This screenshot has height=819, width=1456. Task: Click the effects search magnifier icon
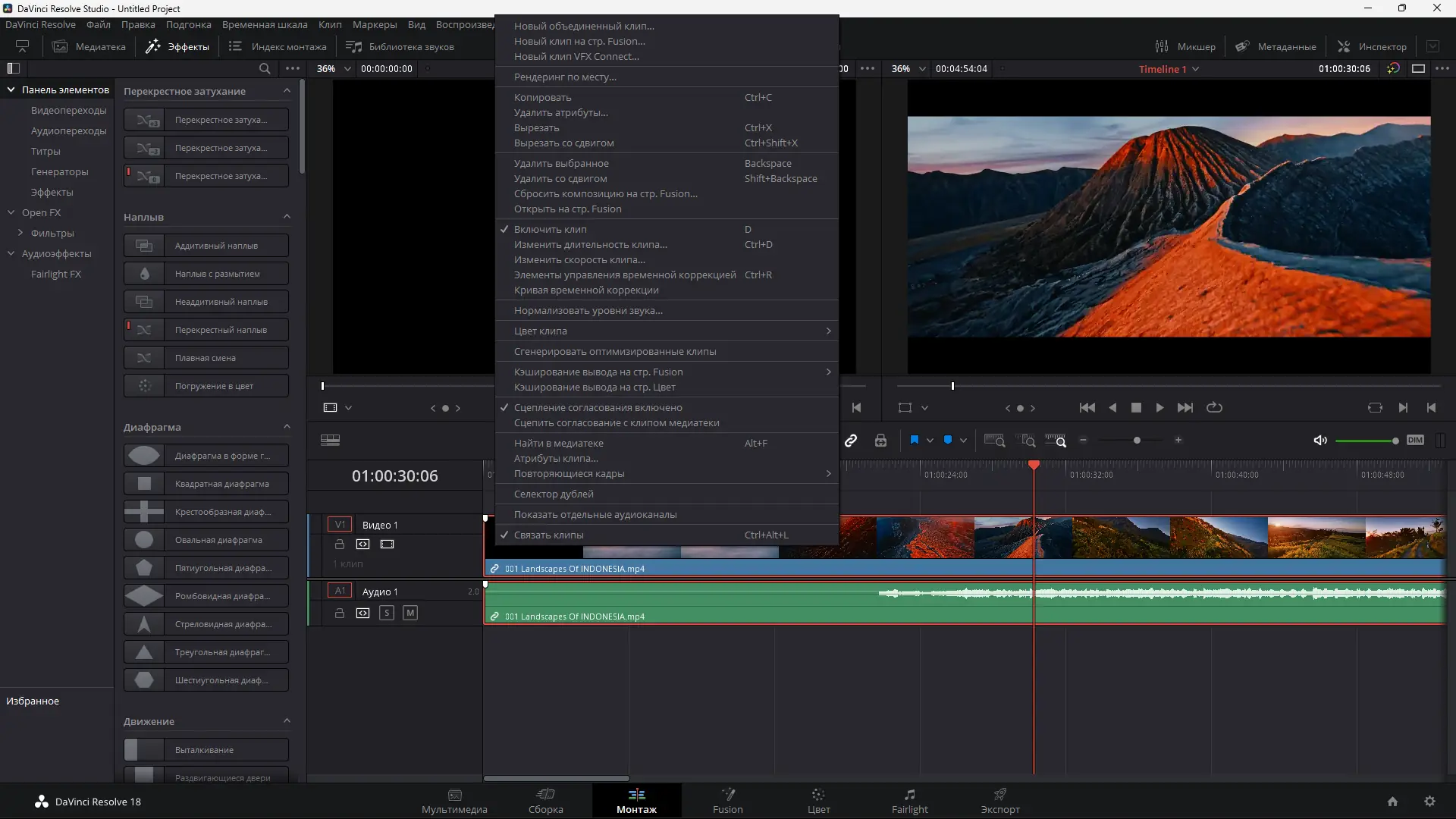[x=265, y=68]
